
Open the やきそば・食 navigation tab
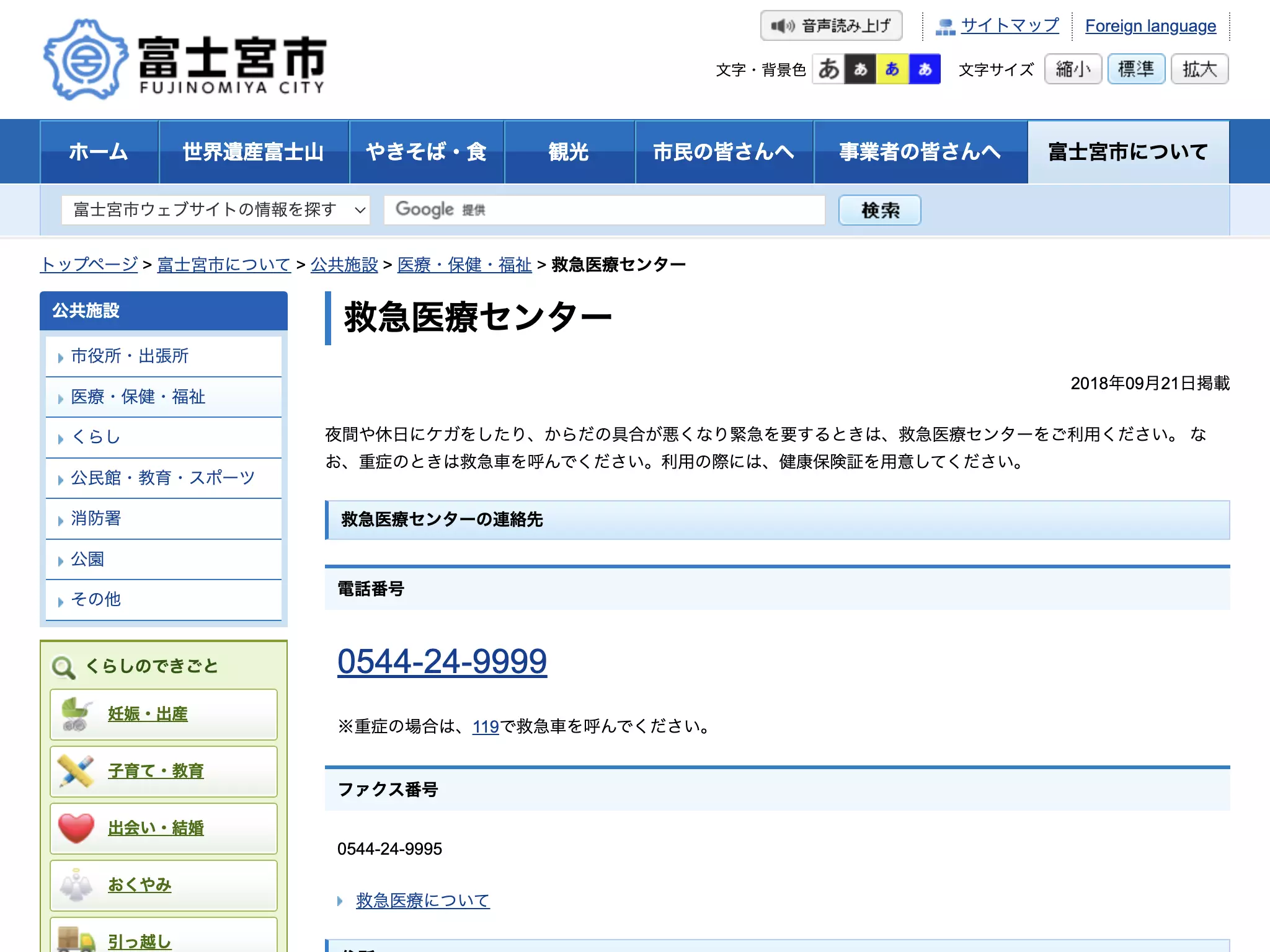click(427, 152)
